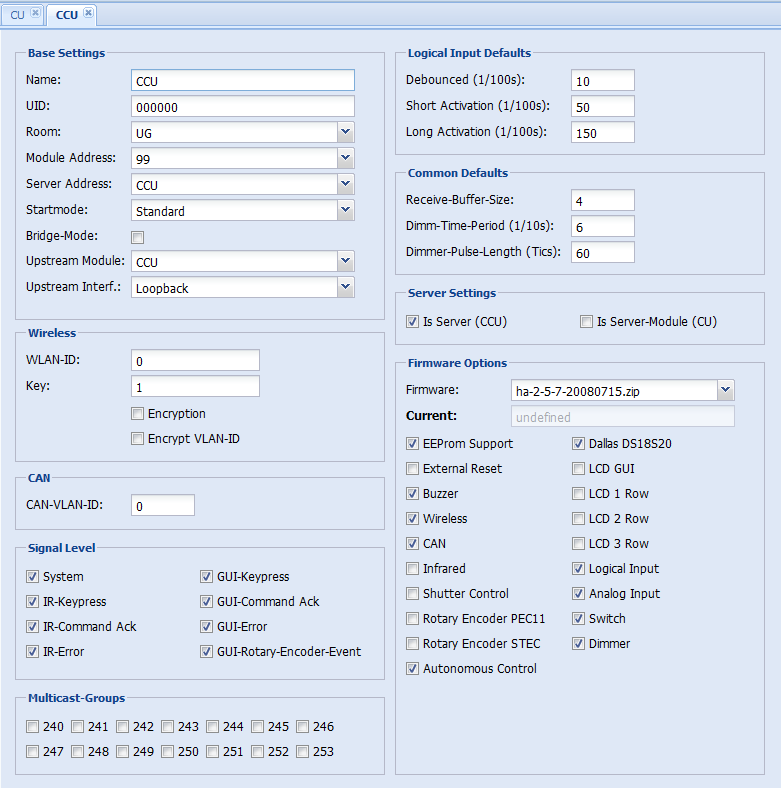This screenshot has width=781, height=788.
Task: Toggle the Bridge-Mode checkbox
Action: (x=138, y=237)
